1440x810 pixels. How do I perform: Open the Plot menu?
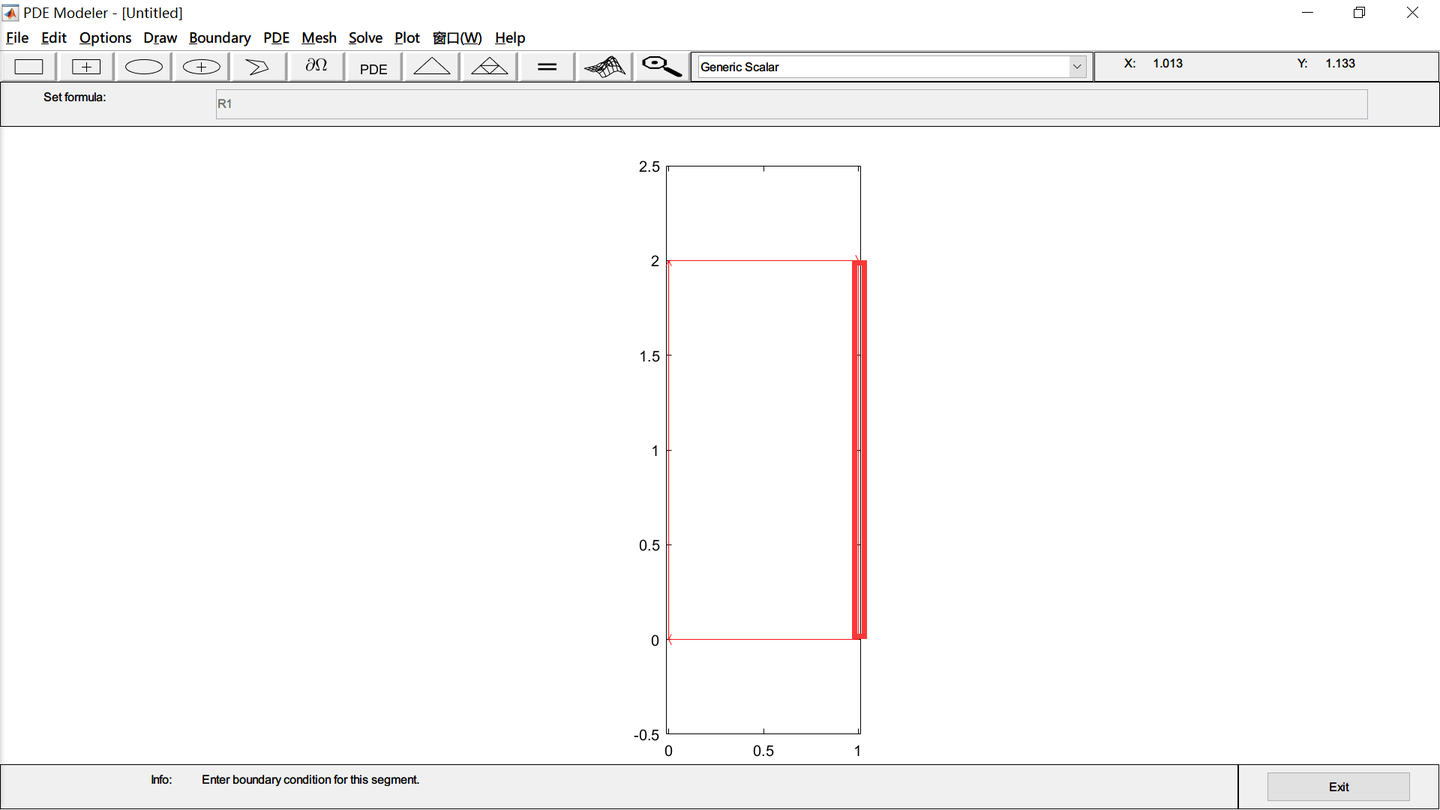point(406,37)
